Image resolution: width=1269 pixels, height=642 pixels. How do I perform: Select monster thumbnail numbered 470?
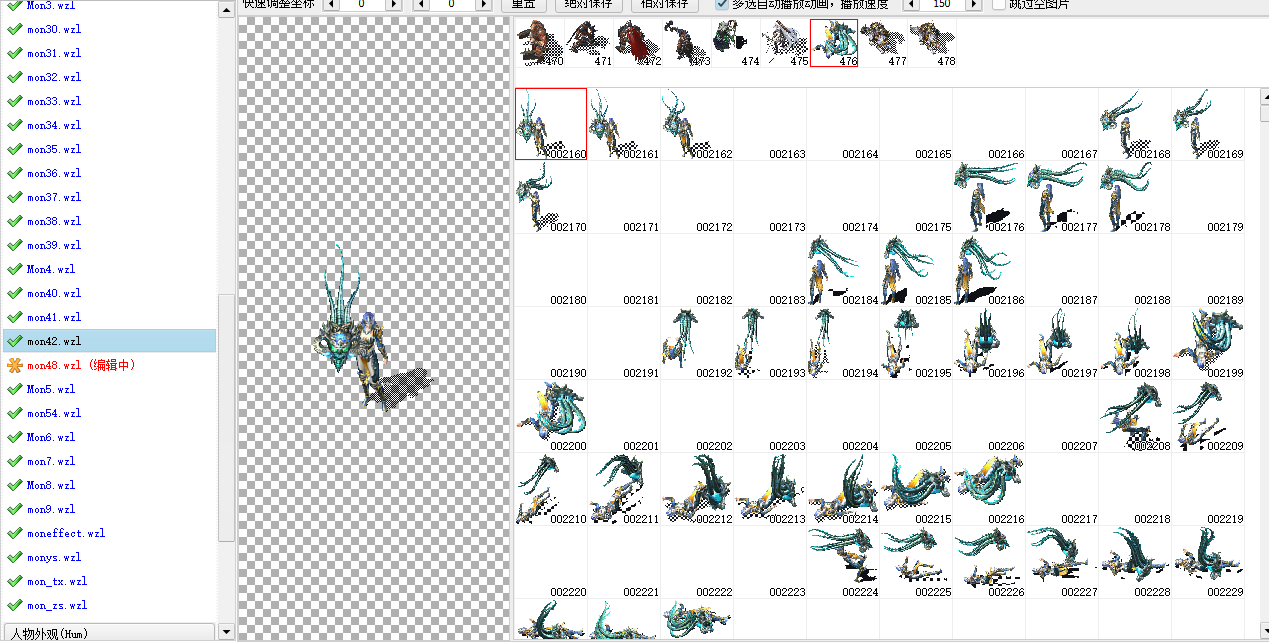tap(539, 43)
